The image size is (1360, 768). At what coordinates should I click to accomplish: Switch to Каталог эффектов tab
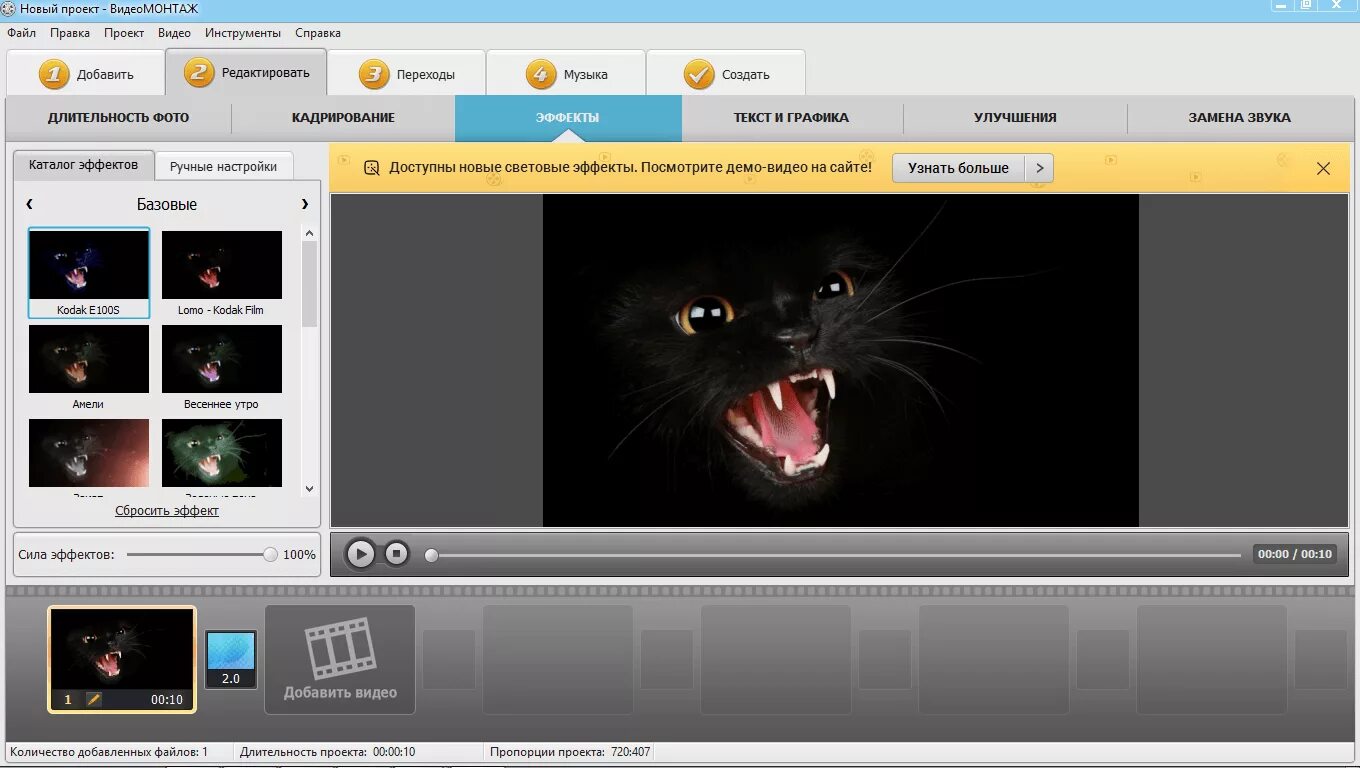[x=83, y=165]
